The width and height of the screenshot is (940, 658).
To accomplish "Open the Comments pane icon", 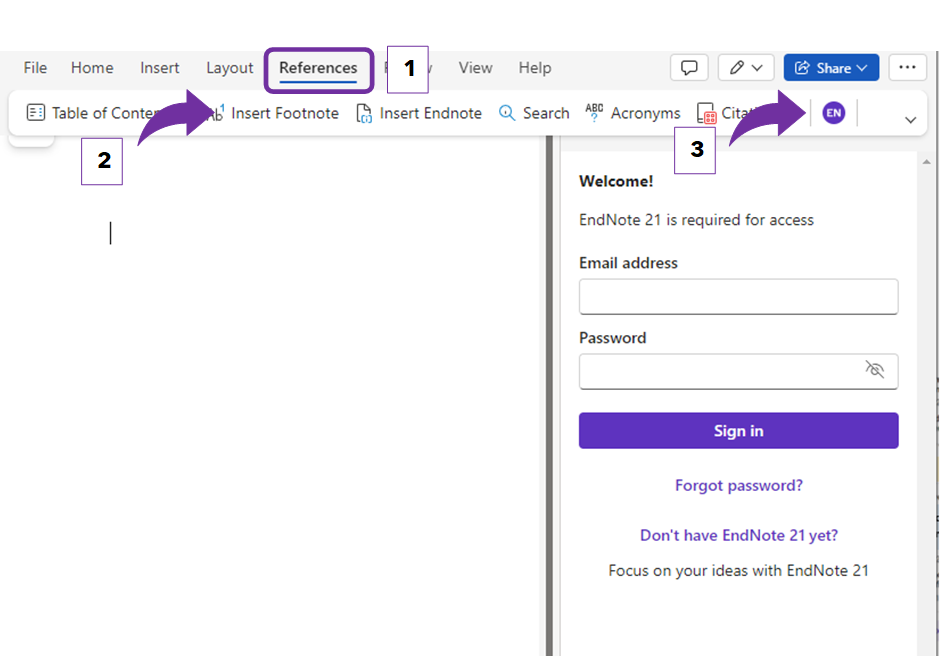I will [689, 68].
